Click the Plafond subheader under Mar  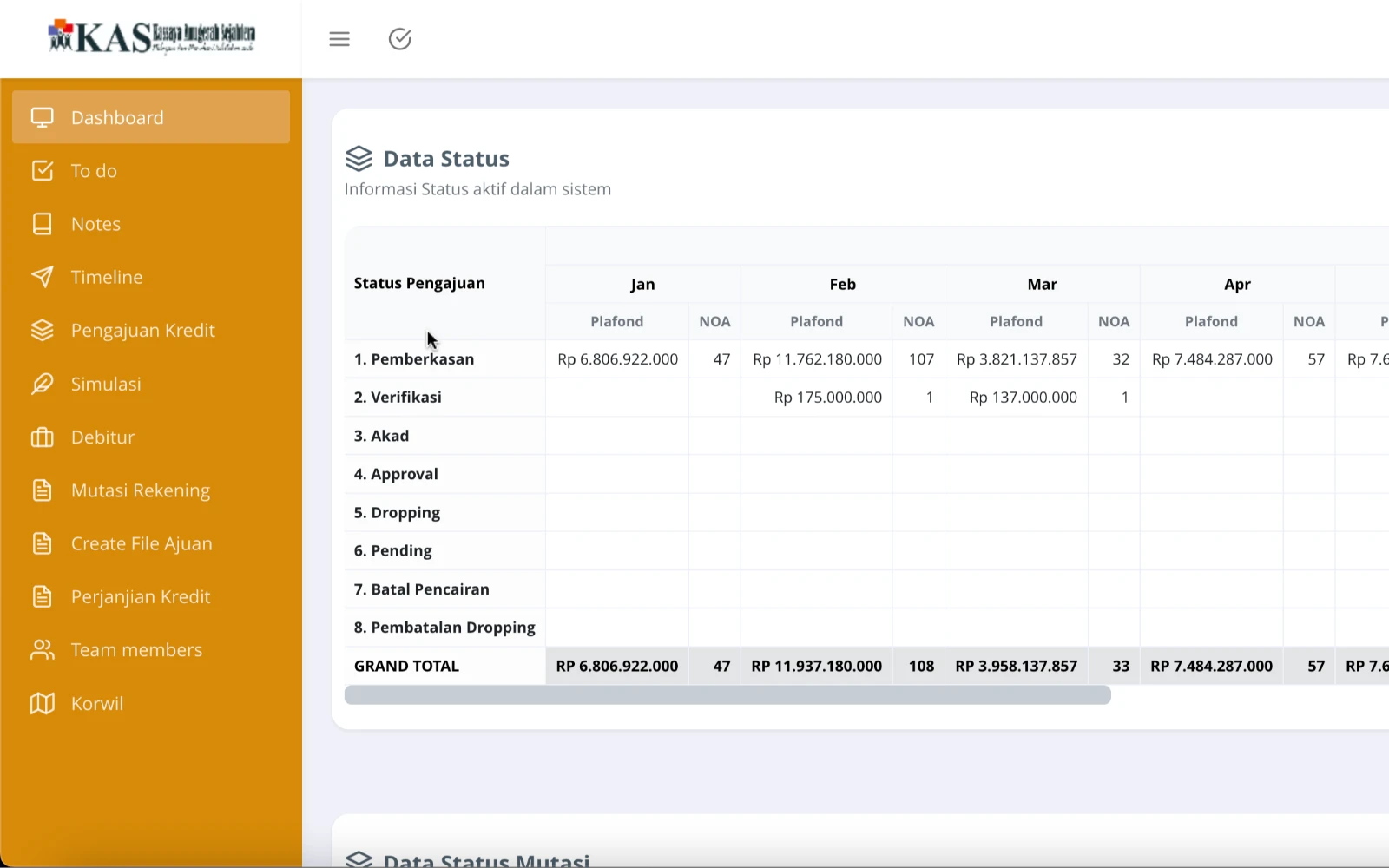(x=1017, y=321)
